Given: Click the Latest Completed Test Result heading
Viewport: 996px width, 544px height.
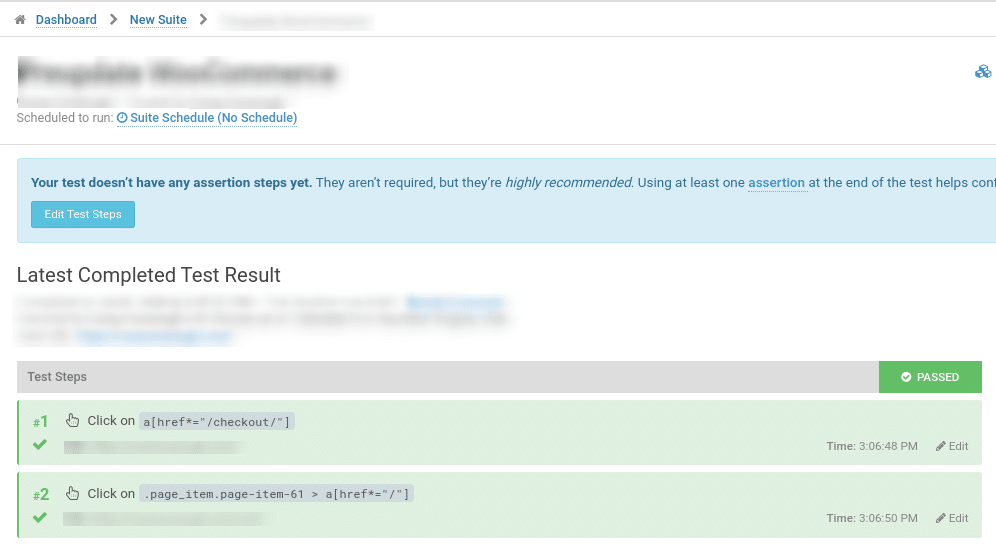Looking at the screenshot, I should [149, 275].
